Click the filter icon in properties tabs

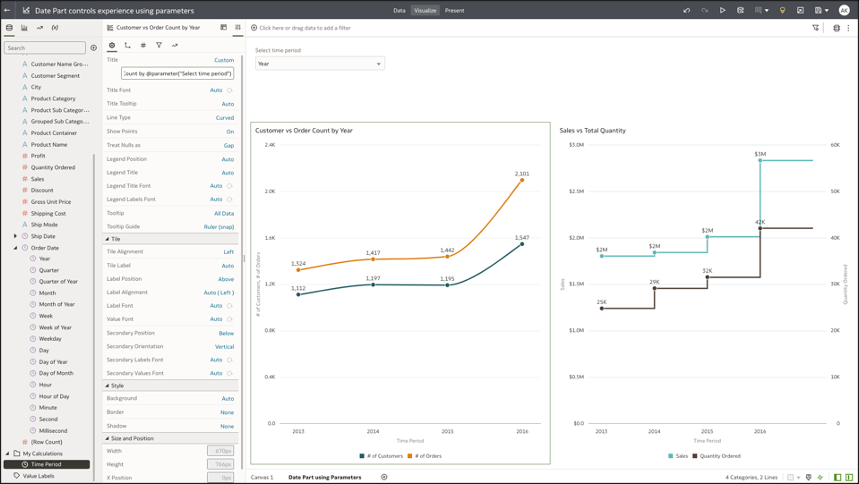(x=159, y=45)
